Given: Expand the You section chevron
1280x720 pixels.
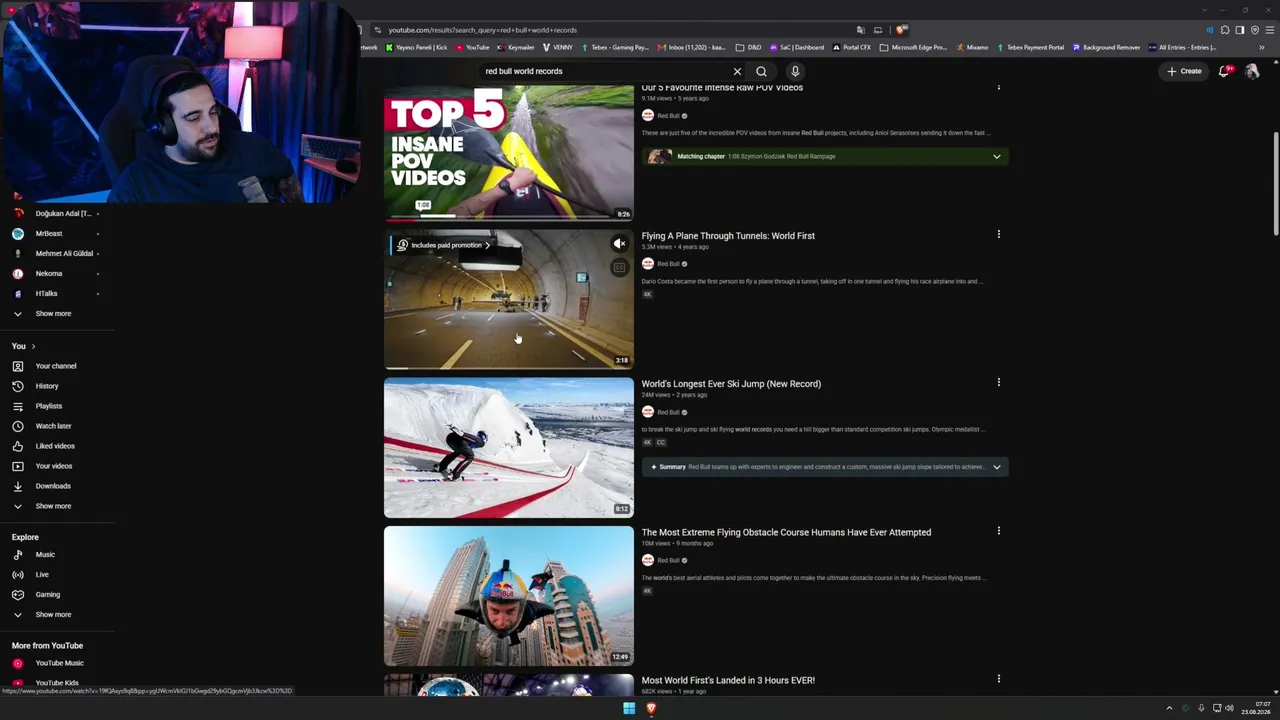Looking at the screenshot, I should pos(33,346).
